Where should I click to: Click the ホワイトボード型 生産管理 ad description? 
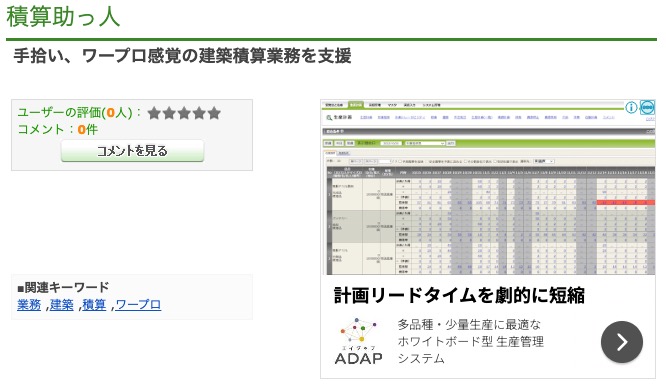(471, 341)
